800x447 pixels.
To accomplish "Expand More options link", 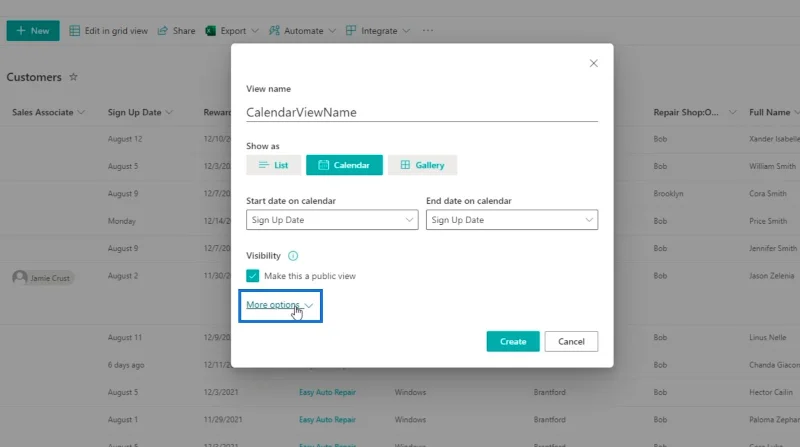I will click(280, 305).
